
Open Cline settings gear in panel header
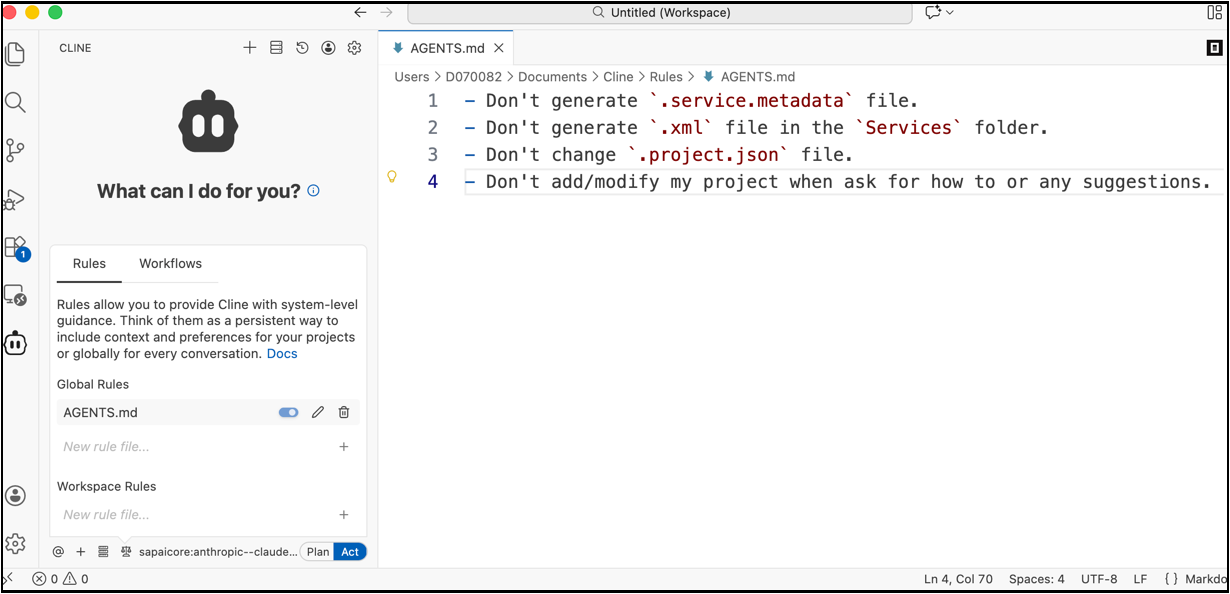pyautogui.click(x=354, y=48)
